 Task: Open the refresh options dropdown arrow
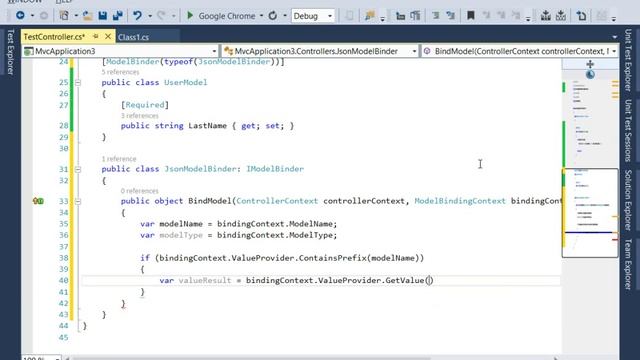284,16
